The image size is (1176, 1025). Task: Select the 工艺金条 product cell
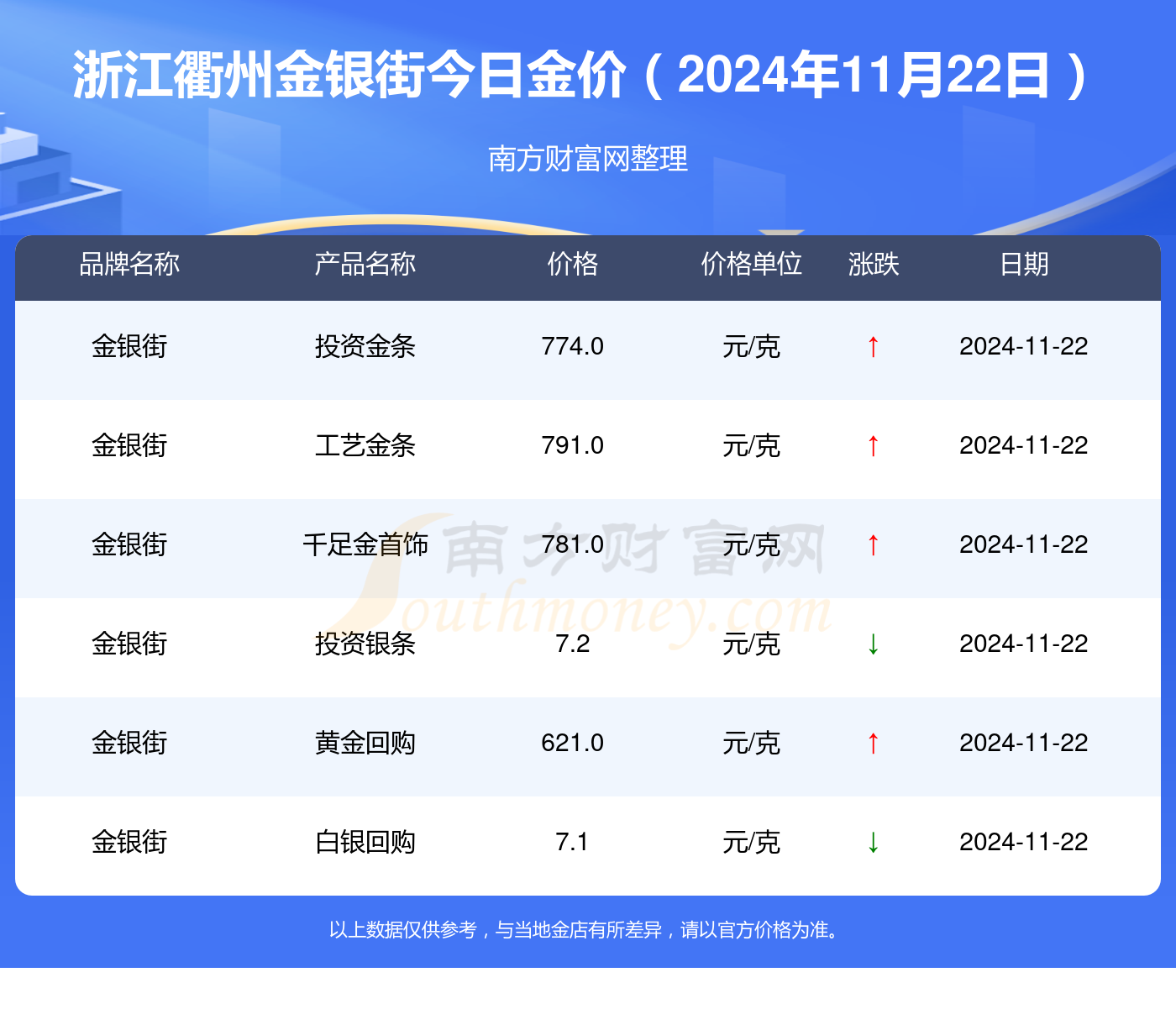[x=365, y=445]
